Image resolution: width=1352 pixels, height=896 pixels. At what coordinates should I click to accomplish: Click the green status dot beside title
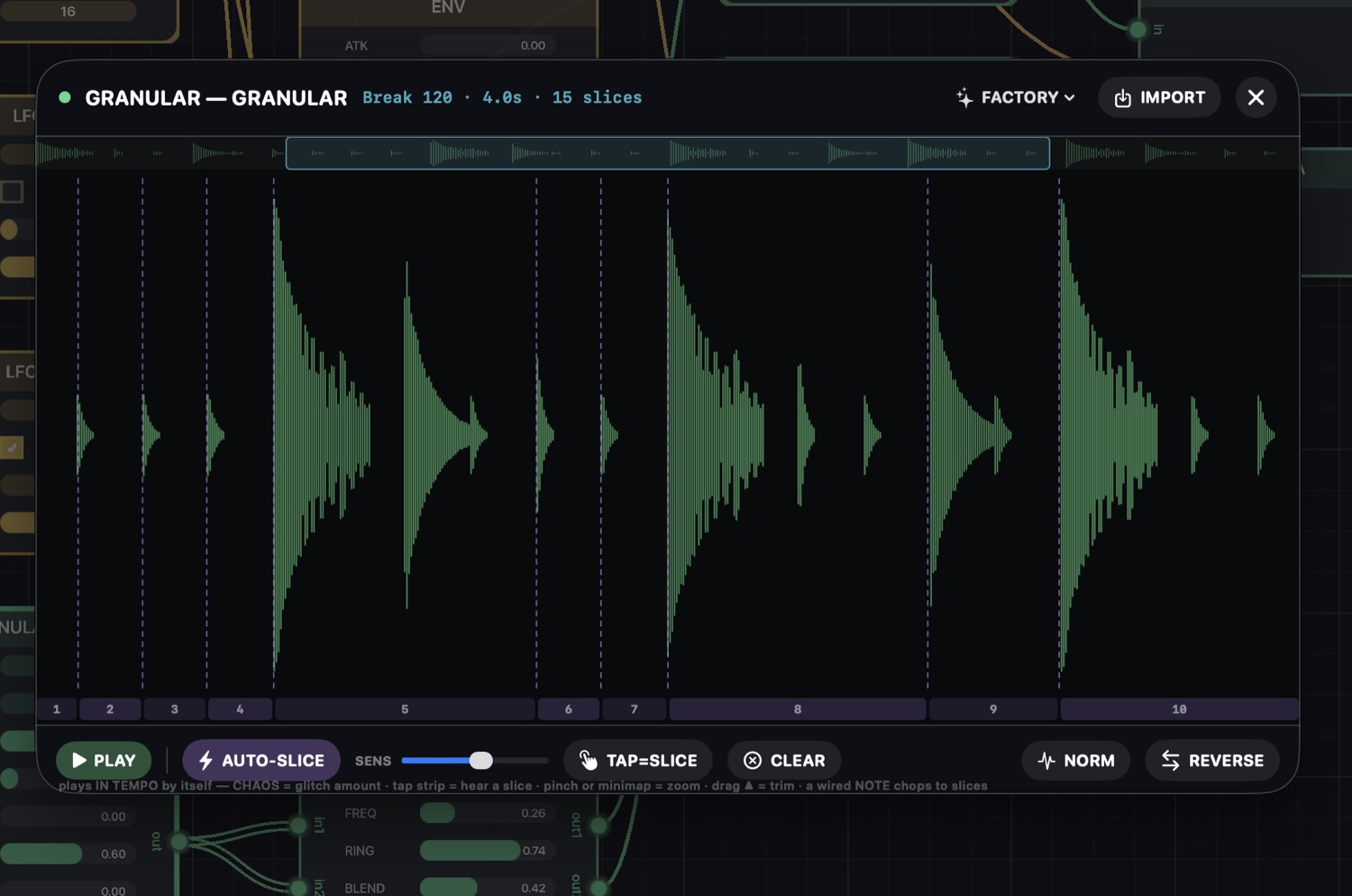[65, 97]
